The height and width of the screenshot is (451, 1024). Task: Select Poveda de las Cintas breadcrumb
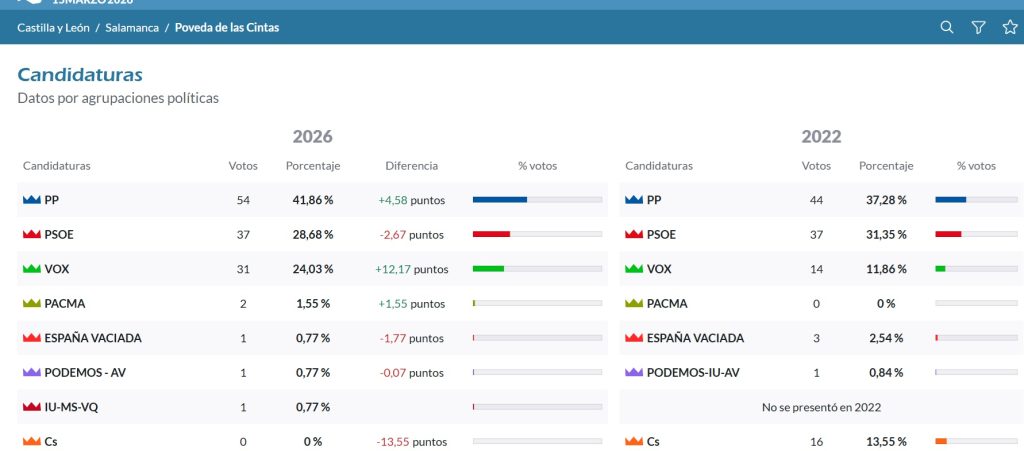pyautogui.click(x=227, y=28)
